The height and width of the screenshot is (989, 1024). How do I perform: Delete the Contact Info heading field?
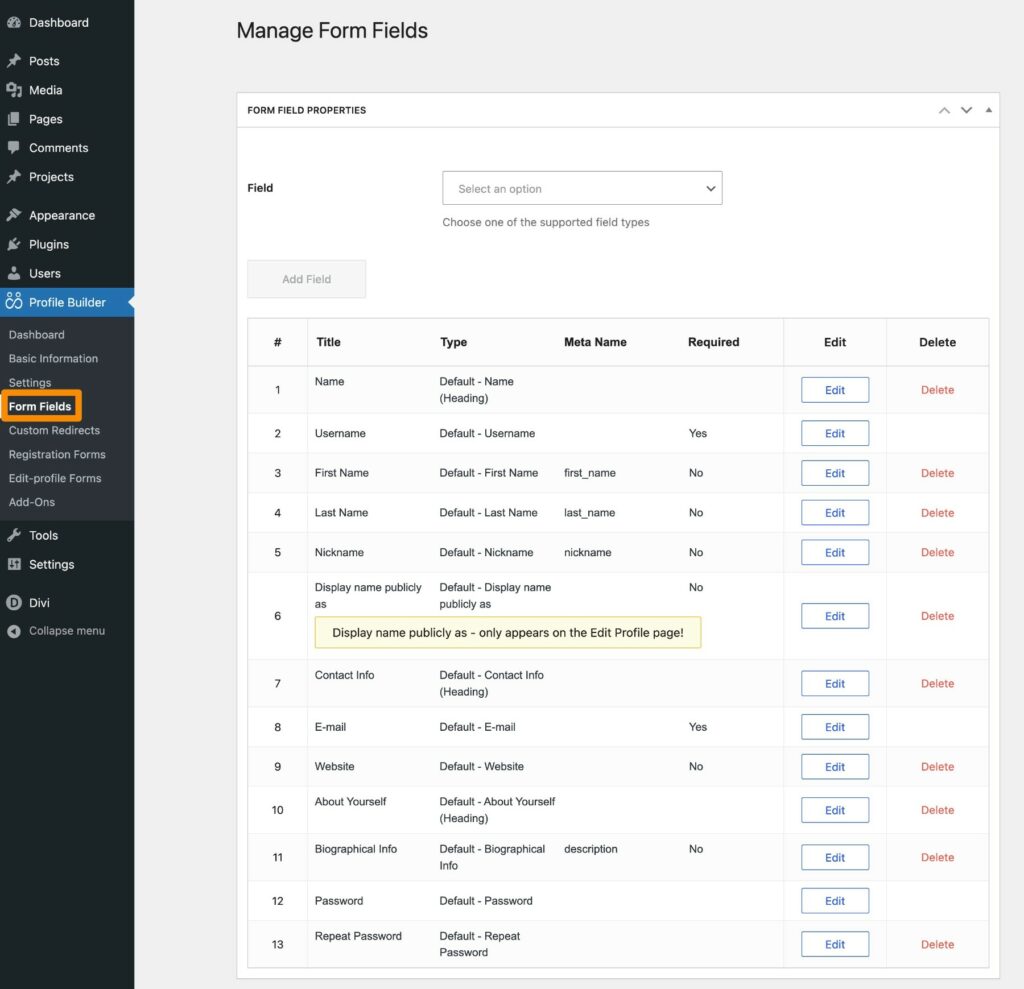click(937, 683)
